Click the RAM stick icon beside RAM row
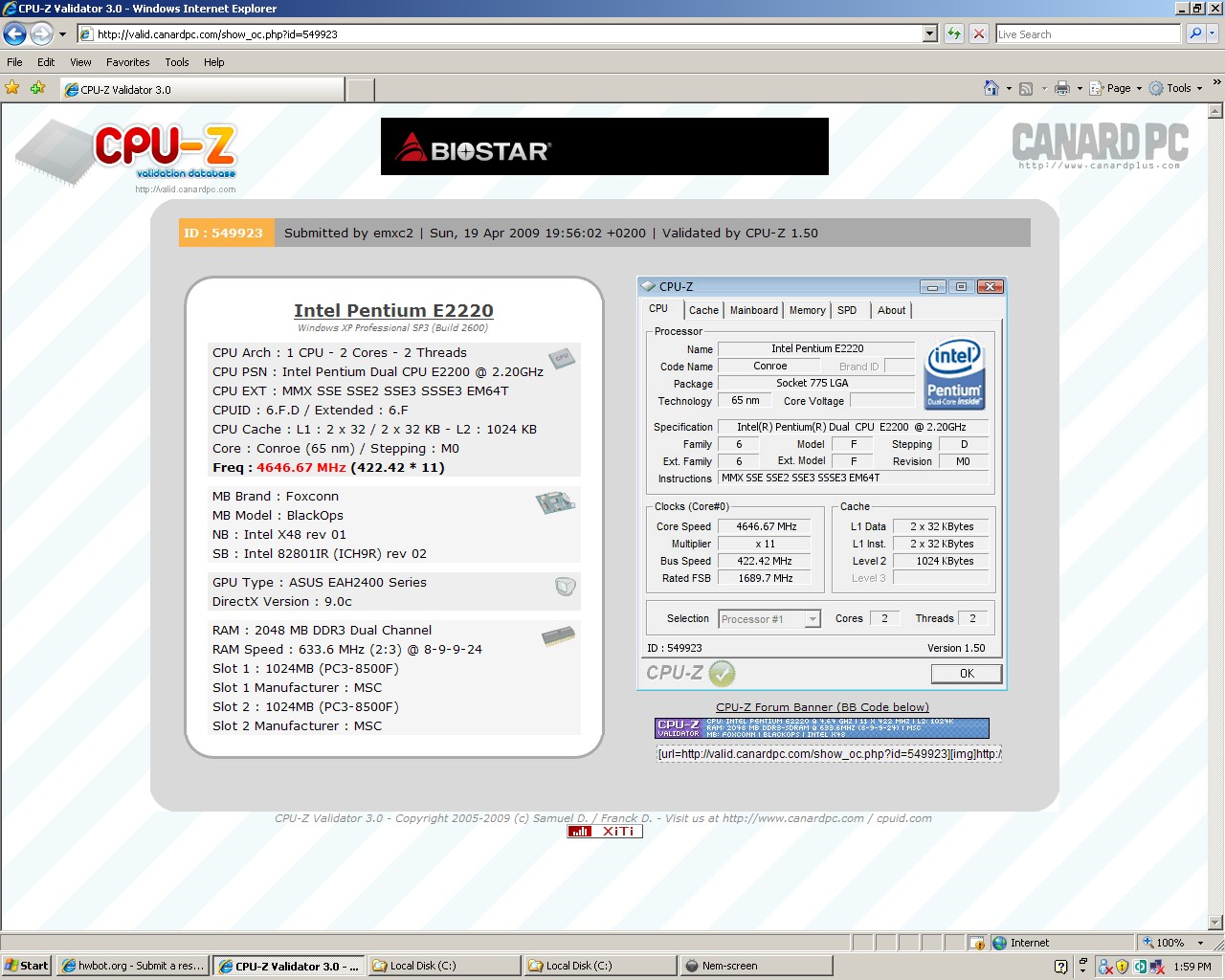1225x980 pixels. coord(558,635)
